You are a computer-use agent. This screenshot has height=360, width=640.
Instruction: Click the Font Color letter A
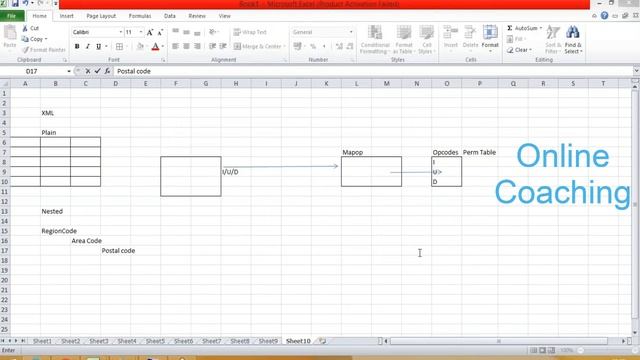155,47
